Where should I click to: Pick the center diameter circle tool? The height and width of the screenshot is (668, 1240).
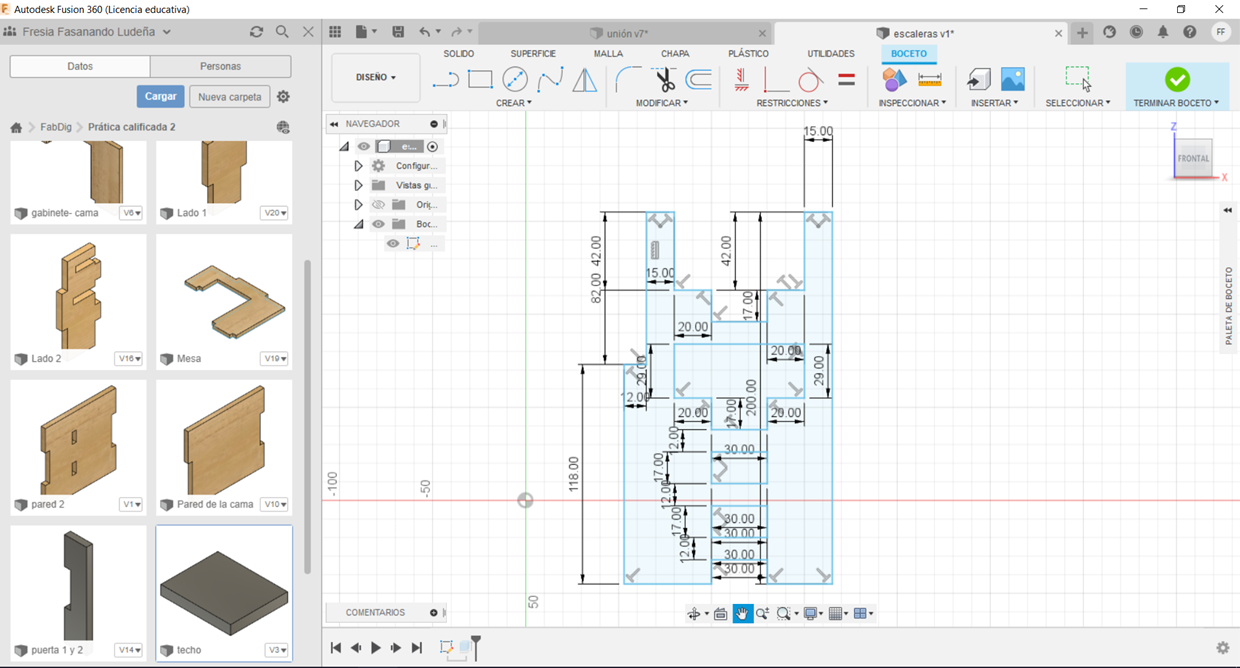point(515,80)
